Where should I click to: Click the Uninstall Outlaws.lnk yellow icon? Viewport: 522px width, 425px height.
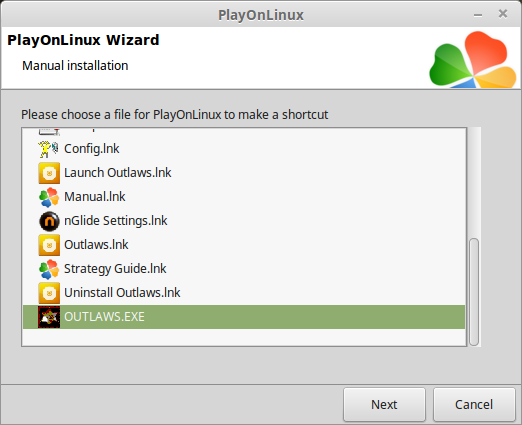[x=49, y=293]
